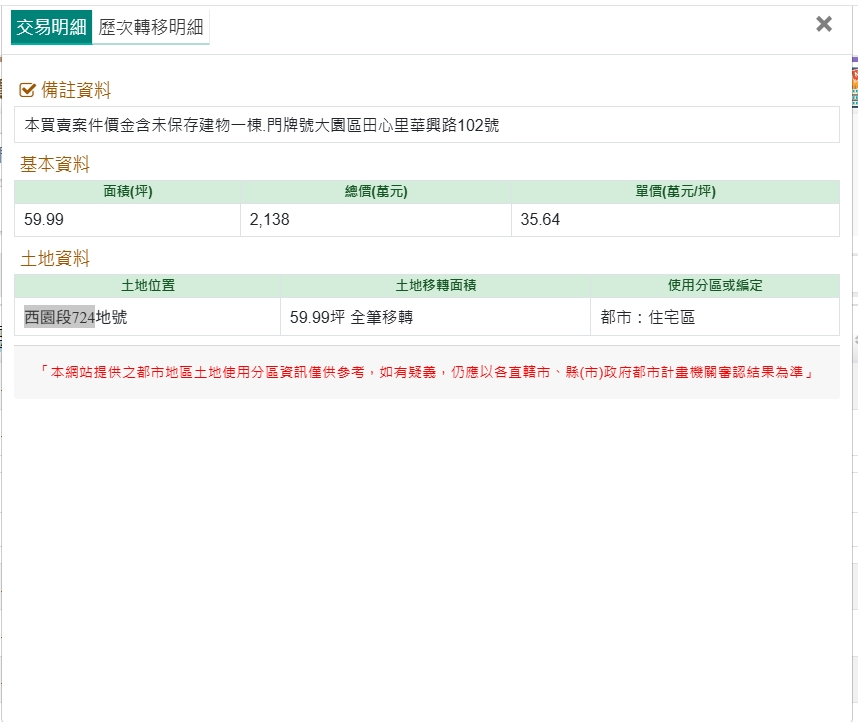Select the 59.99坪 全筆移轉 cell

[x=351, y=318]
